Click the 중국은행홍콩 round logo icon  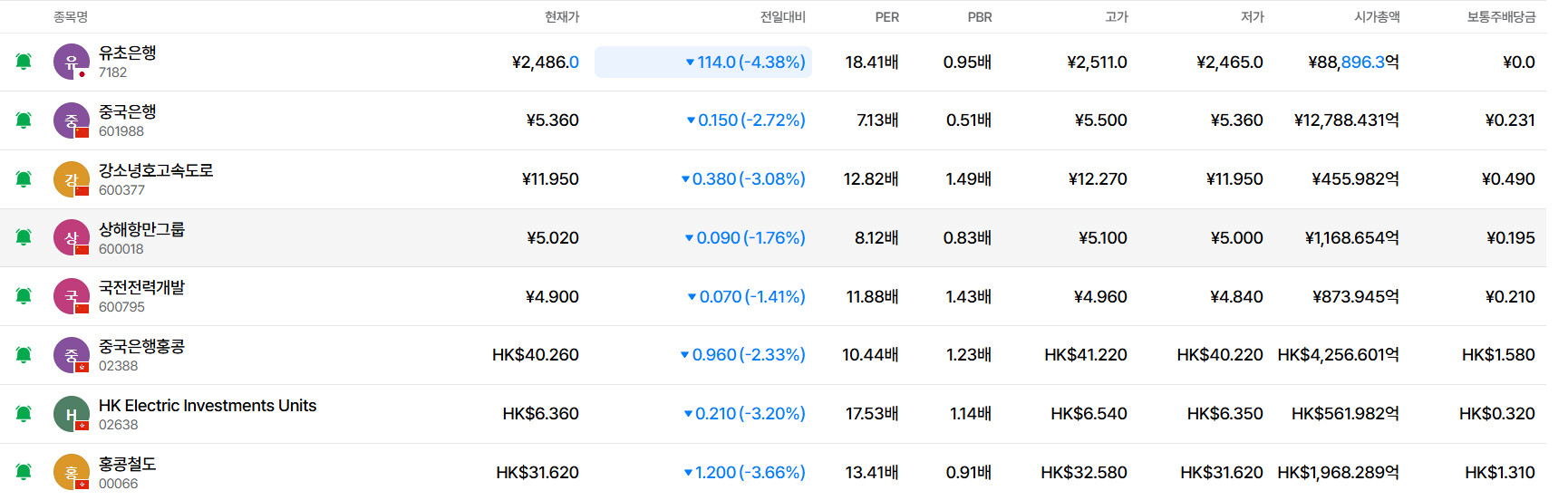tap(71, 355)
